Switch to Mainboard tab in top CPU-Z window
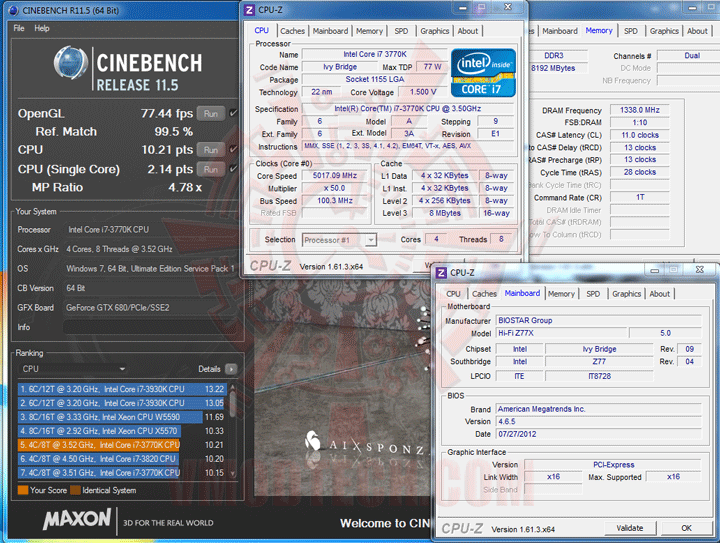 pyautogui.click(x=331, y=31)
